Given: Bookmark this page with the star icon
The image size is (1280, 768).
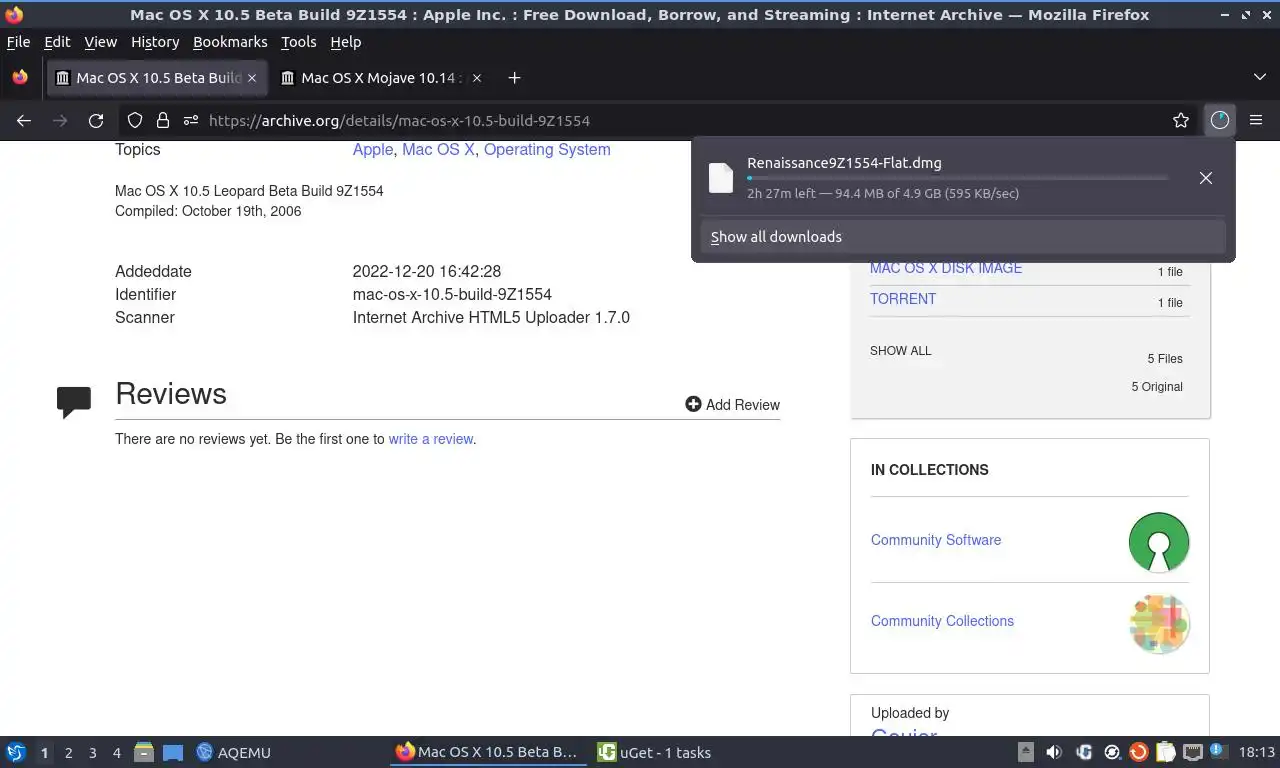Looking at the screenshot, I should (1181, 120).
